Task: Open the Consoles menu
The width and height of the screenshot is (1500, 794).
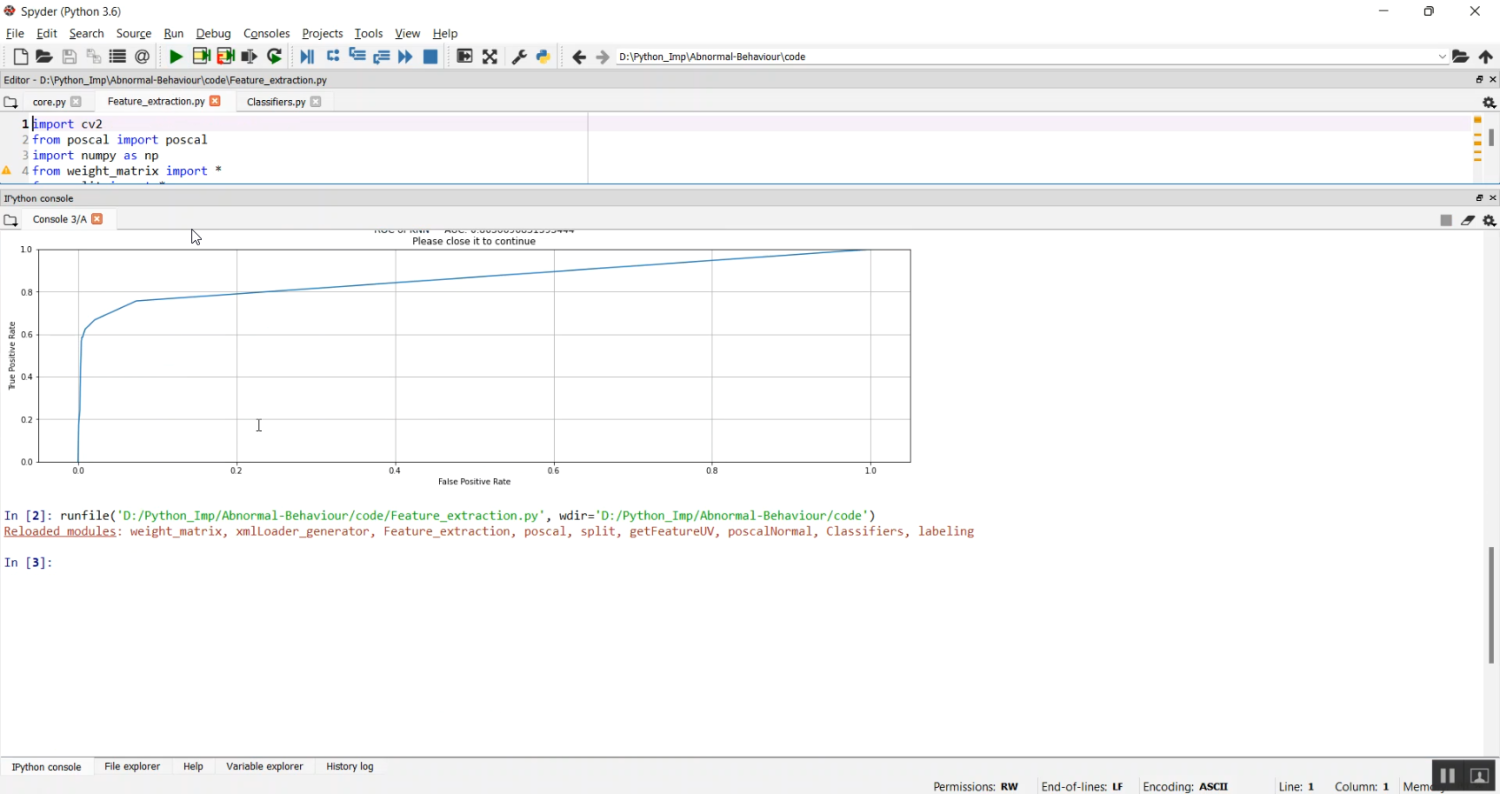Action: (266, 33)
